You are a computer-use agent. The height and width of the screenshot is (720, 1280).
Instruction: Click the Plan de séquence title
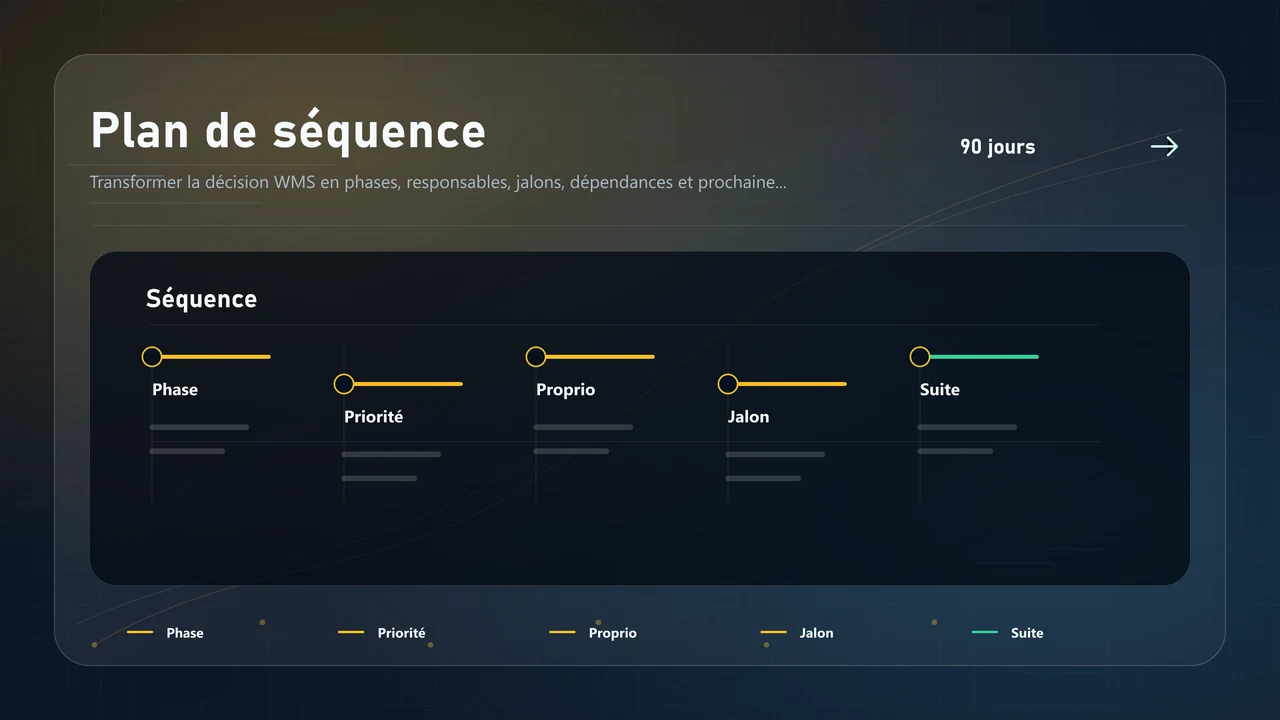click(x=288, y=130)
